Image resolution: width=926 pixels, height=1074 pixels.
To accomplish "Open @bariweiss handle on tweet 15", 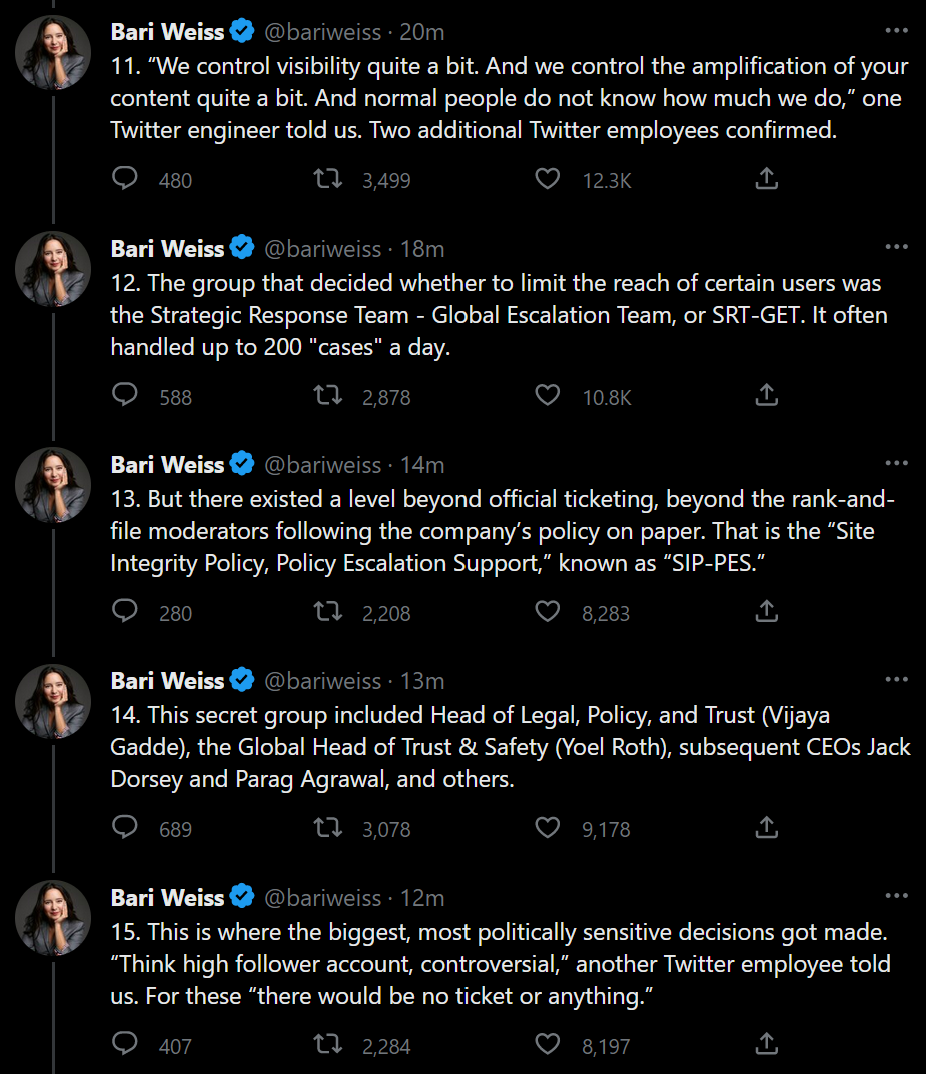I will (322, 897).
